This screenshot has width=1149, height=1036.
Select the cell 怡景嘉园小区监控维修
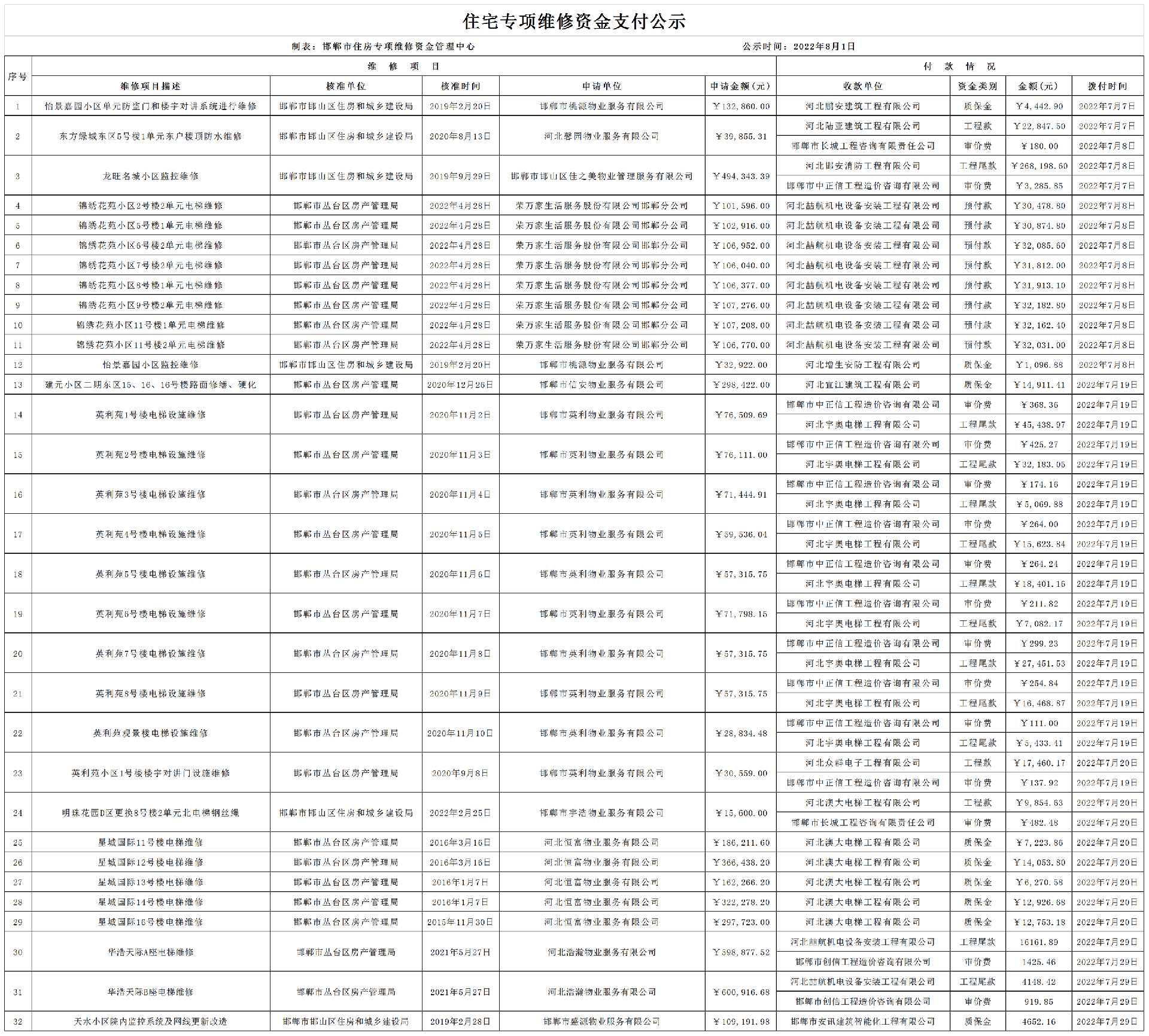(150, 365)
